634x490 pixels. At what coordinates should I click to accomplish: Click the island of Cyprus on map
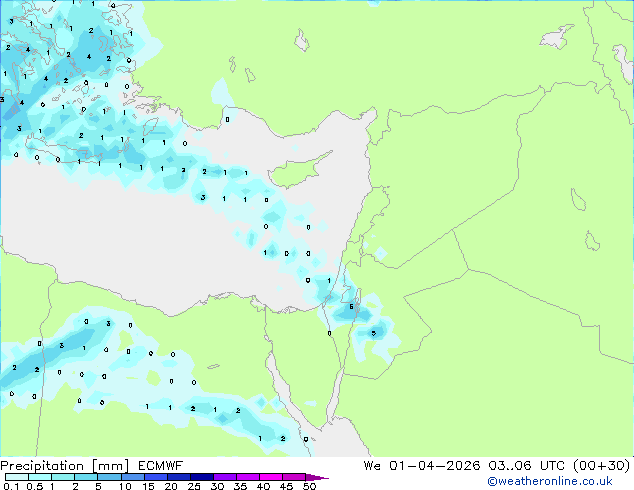(297, 171)
